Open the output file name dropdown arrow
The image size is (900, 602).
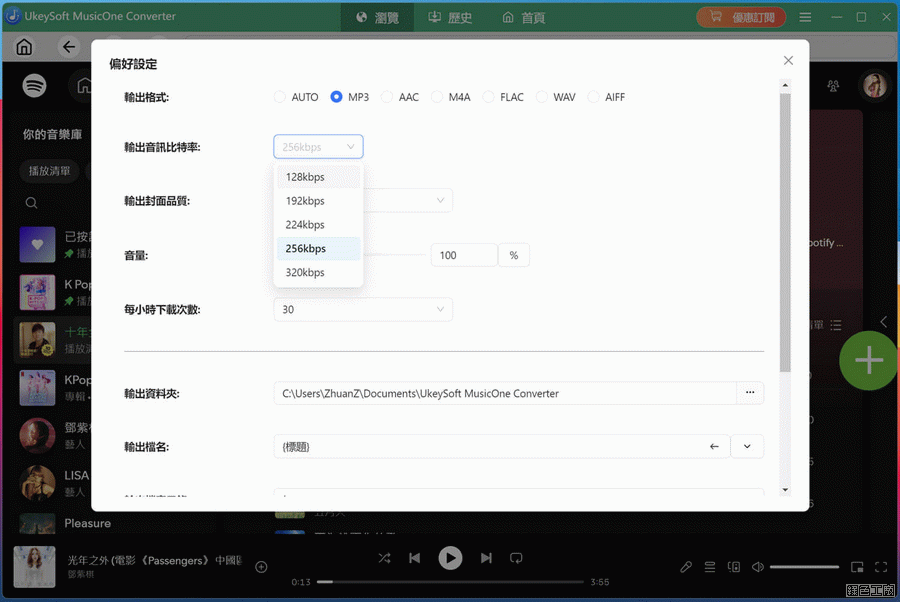[747, 447]
